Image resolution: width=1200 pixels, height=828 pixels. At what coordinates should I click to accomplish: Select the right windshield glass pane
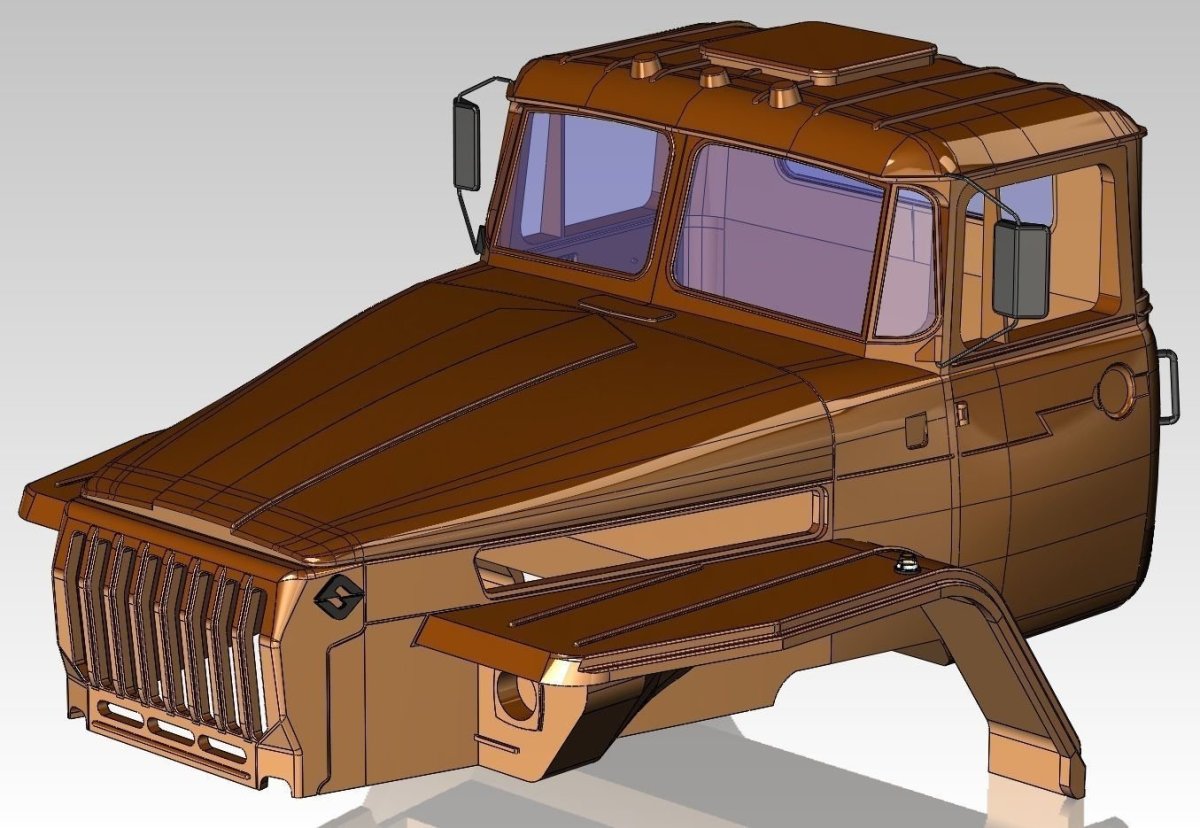[x=777, y=237]
